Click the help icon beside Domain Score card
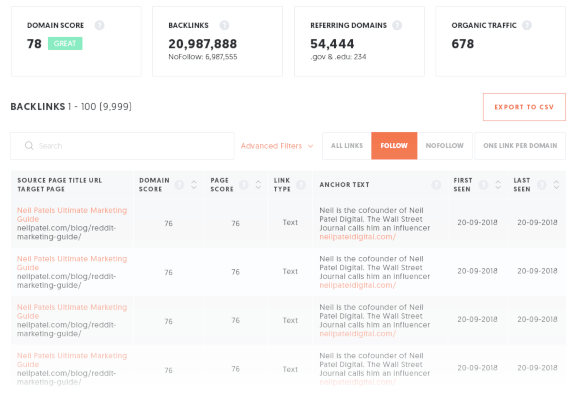 point(99,25)
